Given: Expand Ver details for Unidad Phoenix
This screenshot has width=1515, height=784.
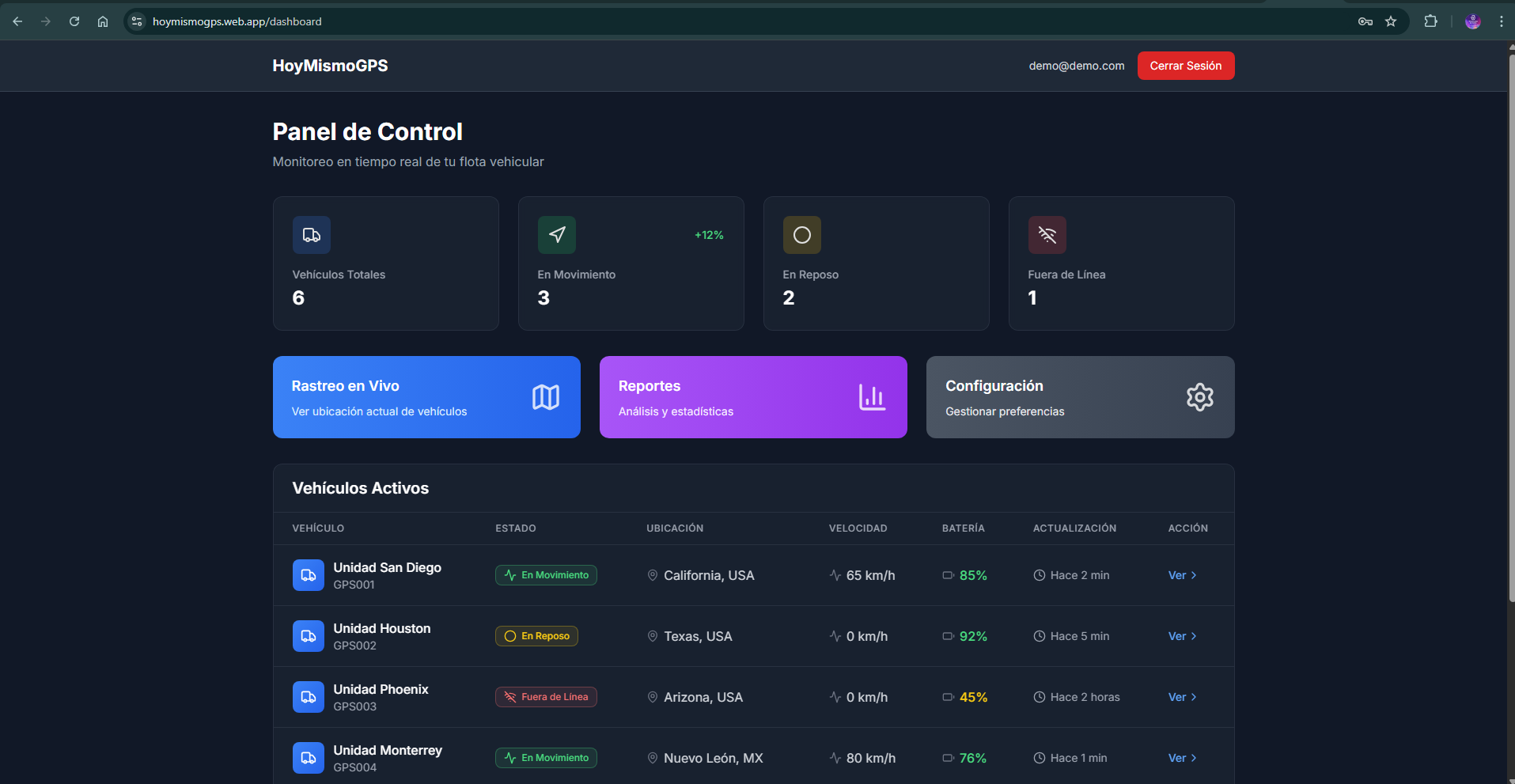Looking at the screenshot, I should coord(1182,697).
